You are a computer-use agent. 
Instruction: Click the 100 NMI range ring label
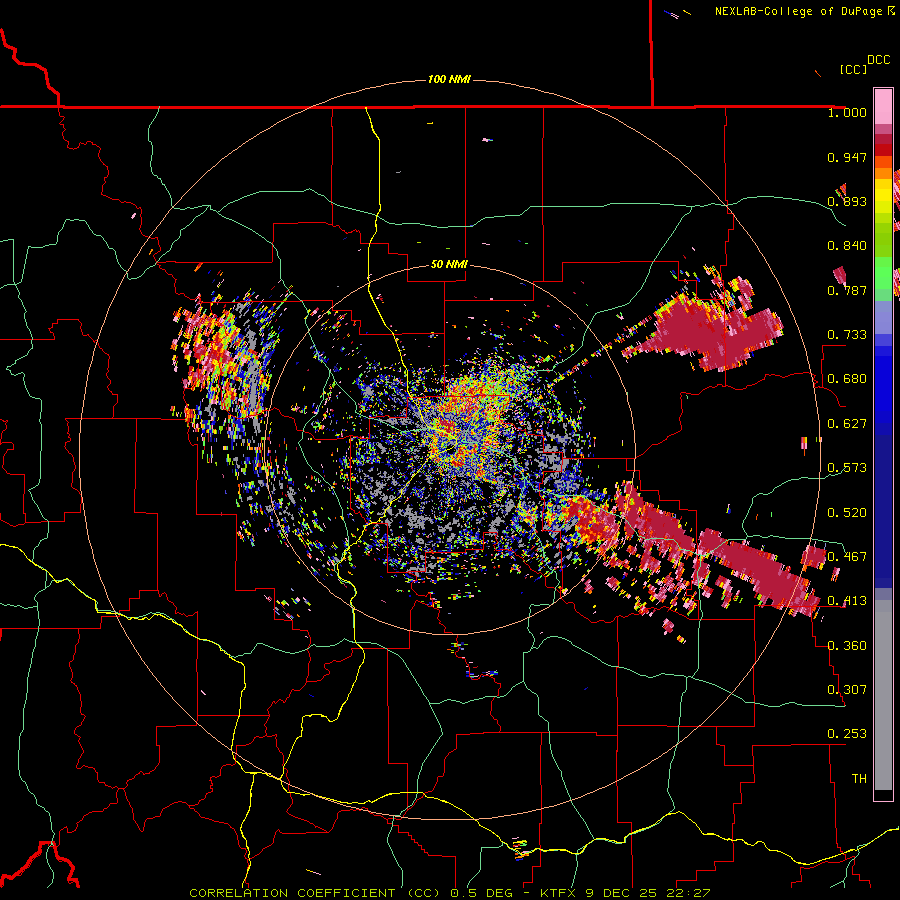click(449, 79)
